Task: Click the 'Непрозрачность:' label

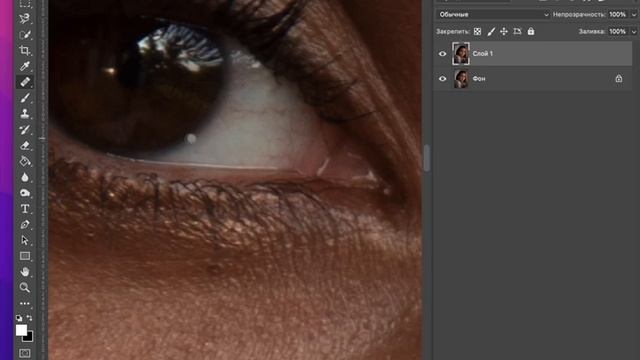Action: pyautogui.click(x=579, y=15)
